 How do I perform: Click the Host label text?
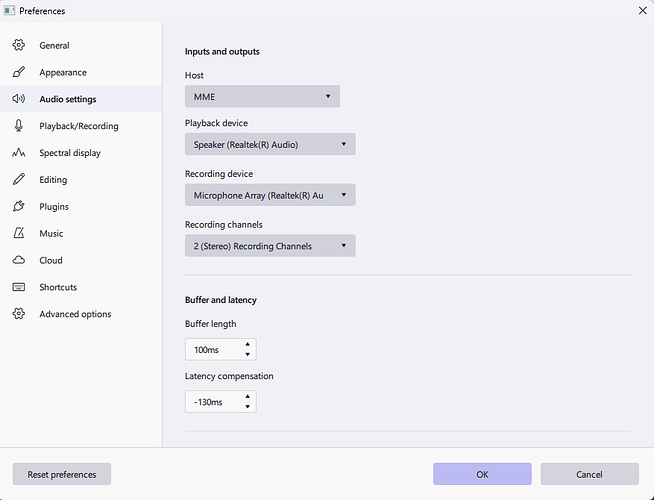pyautogui.click(x=194, y=75)
